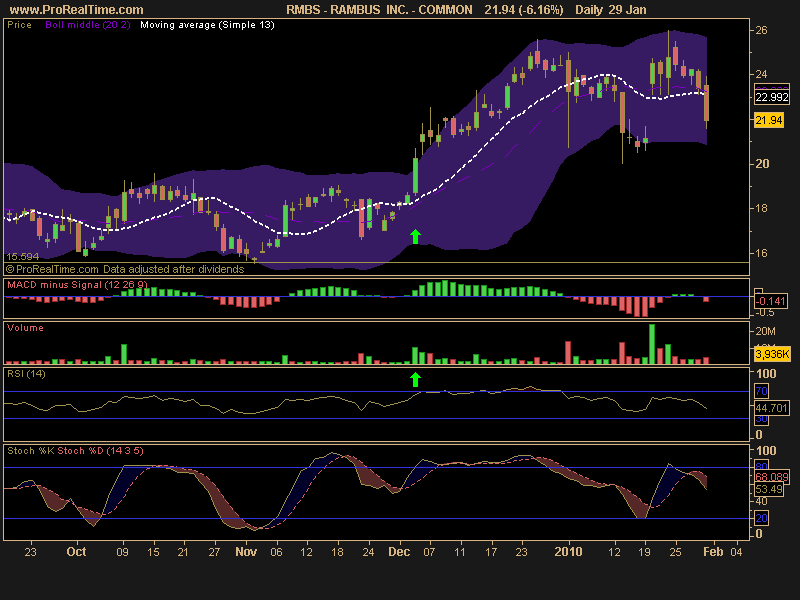Screen dimensions: 800x600
Task: Click the Nov date axis label
Action: (246, 552)
